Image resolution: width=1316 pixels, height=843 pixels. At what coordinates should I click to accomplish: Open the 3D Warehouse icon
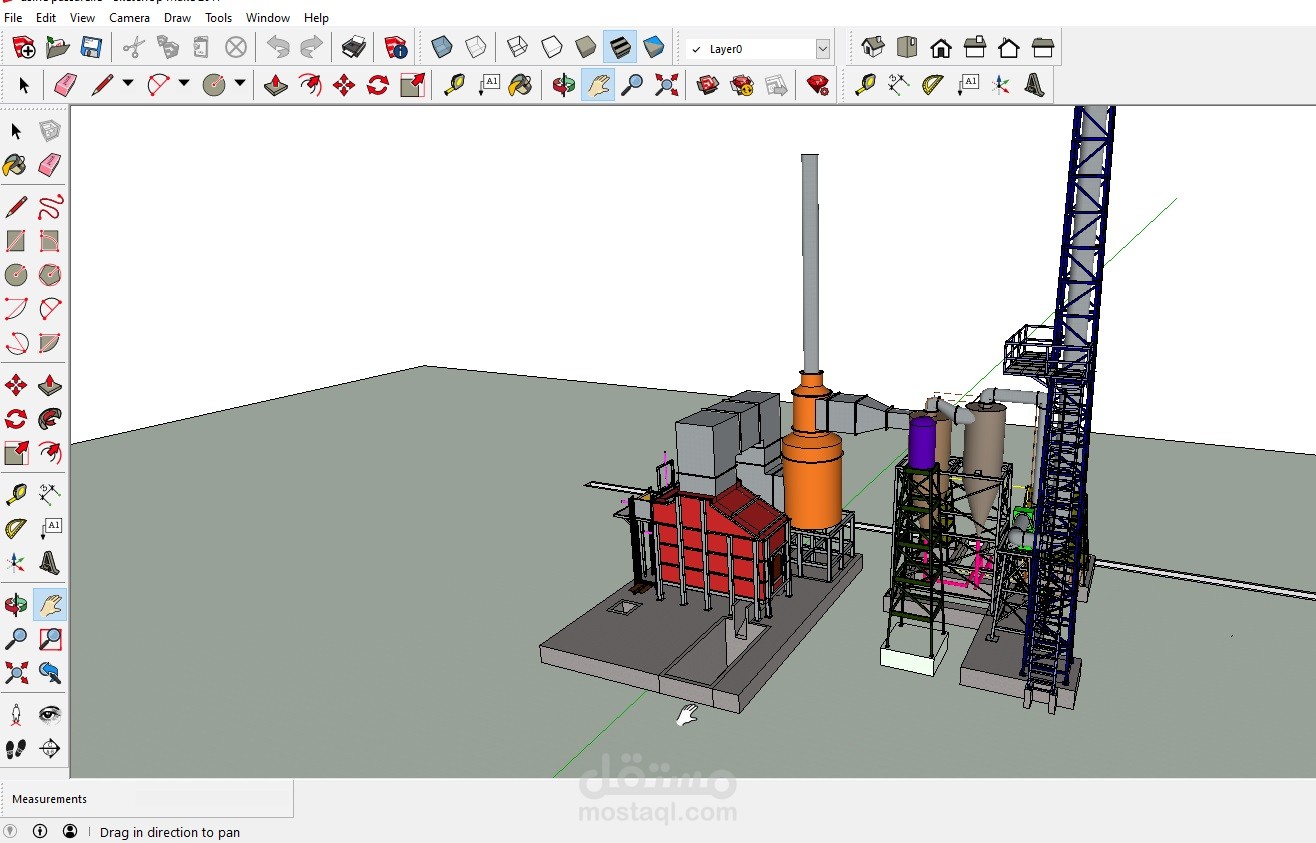click(708, 85)
